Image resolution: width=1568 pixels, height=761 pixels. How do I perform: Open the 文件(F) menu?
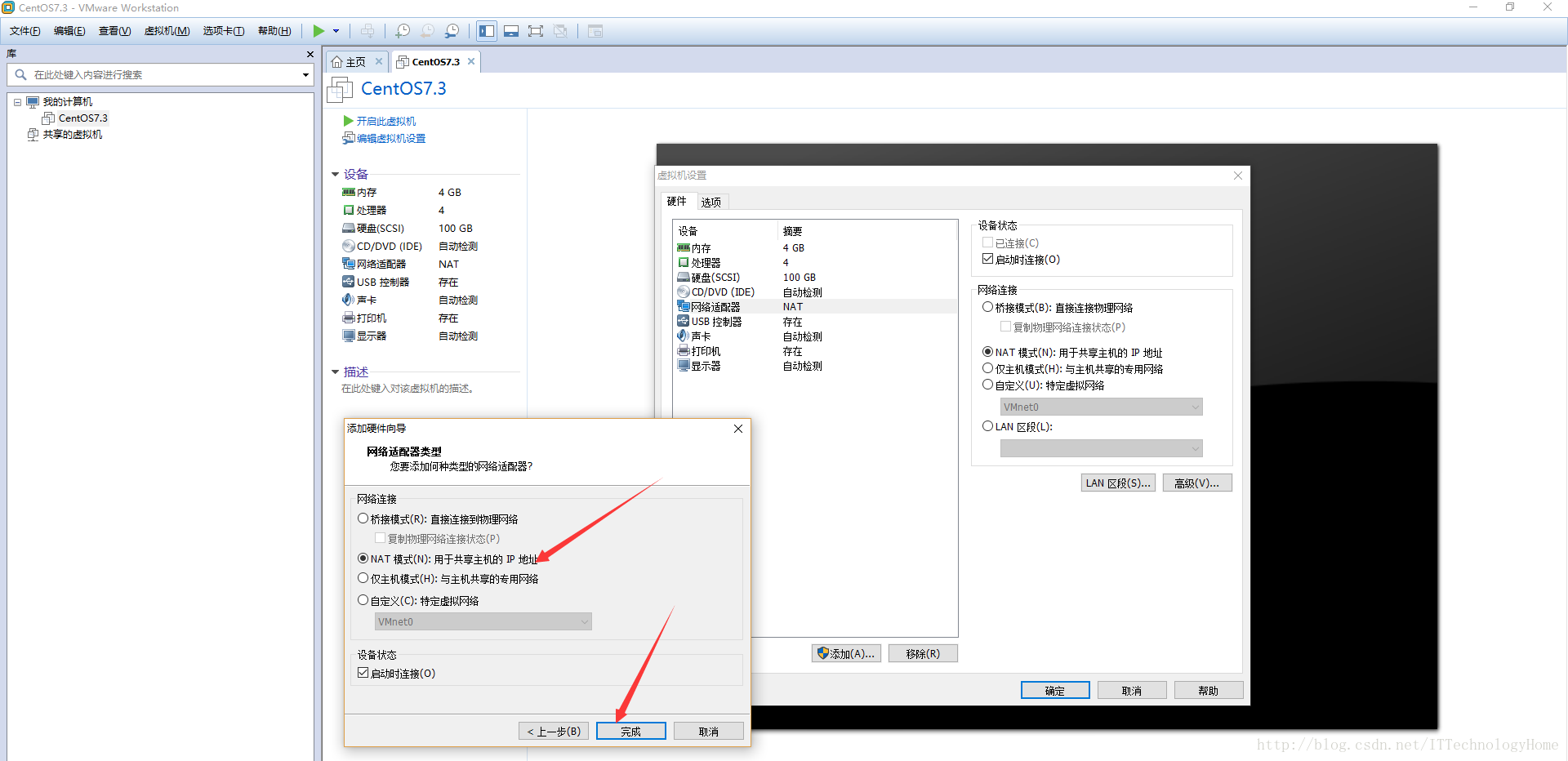[x=24, y=31]
